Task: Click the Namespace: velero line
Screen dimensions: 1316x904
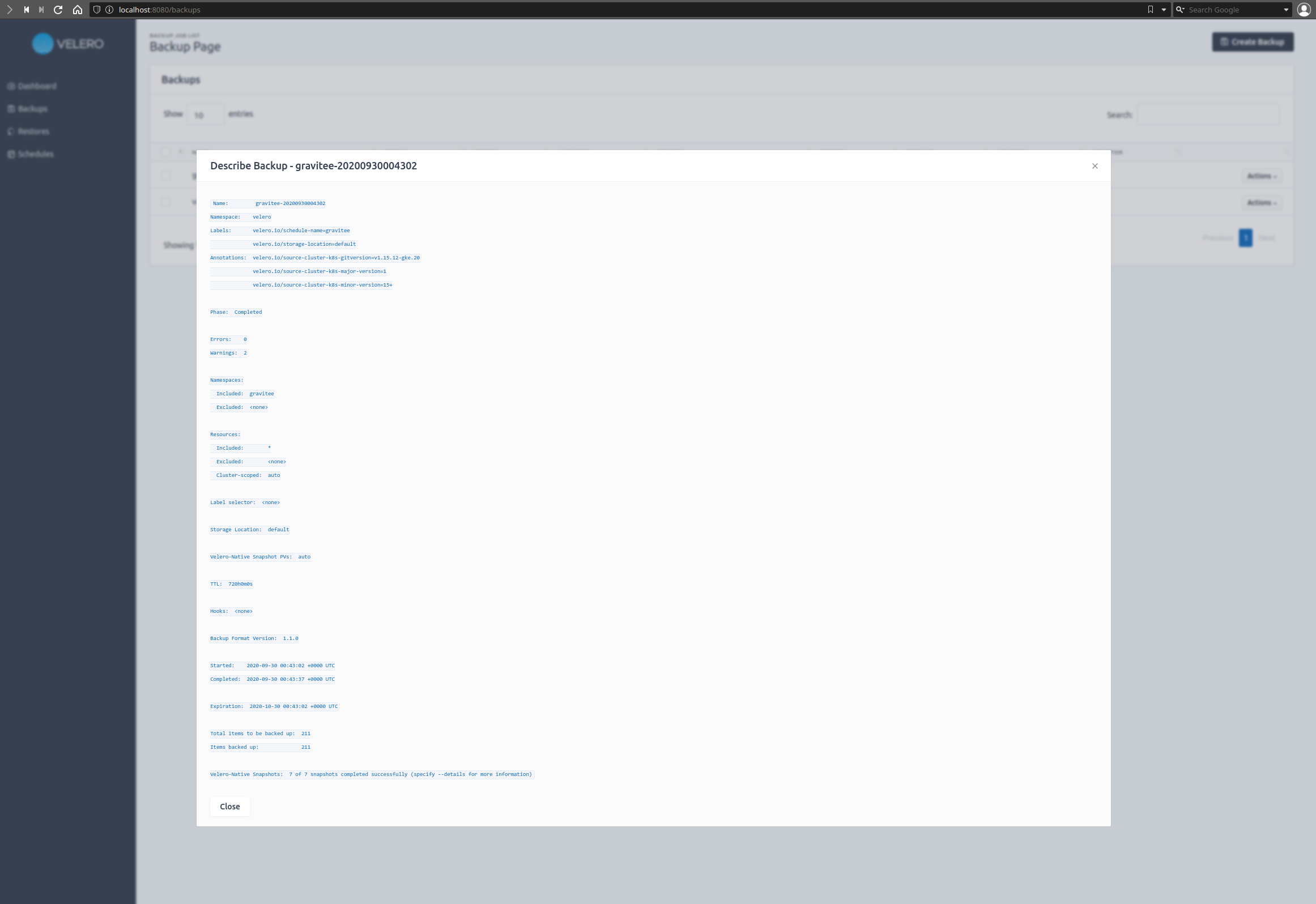Action: tap(241, 217)
